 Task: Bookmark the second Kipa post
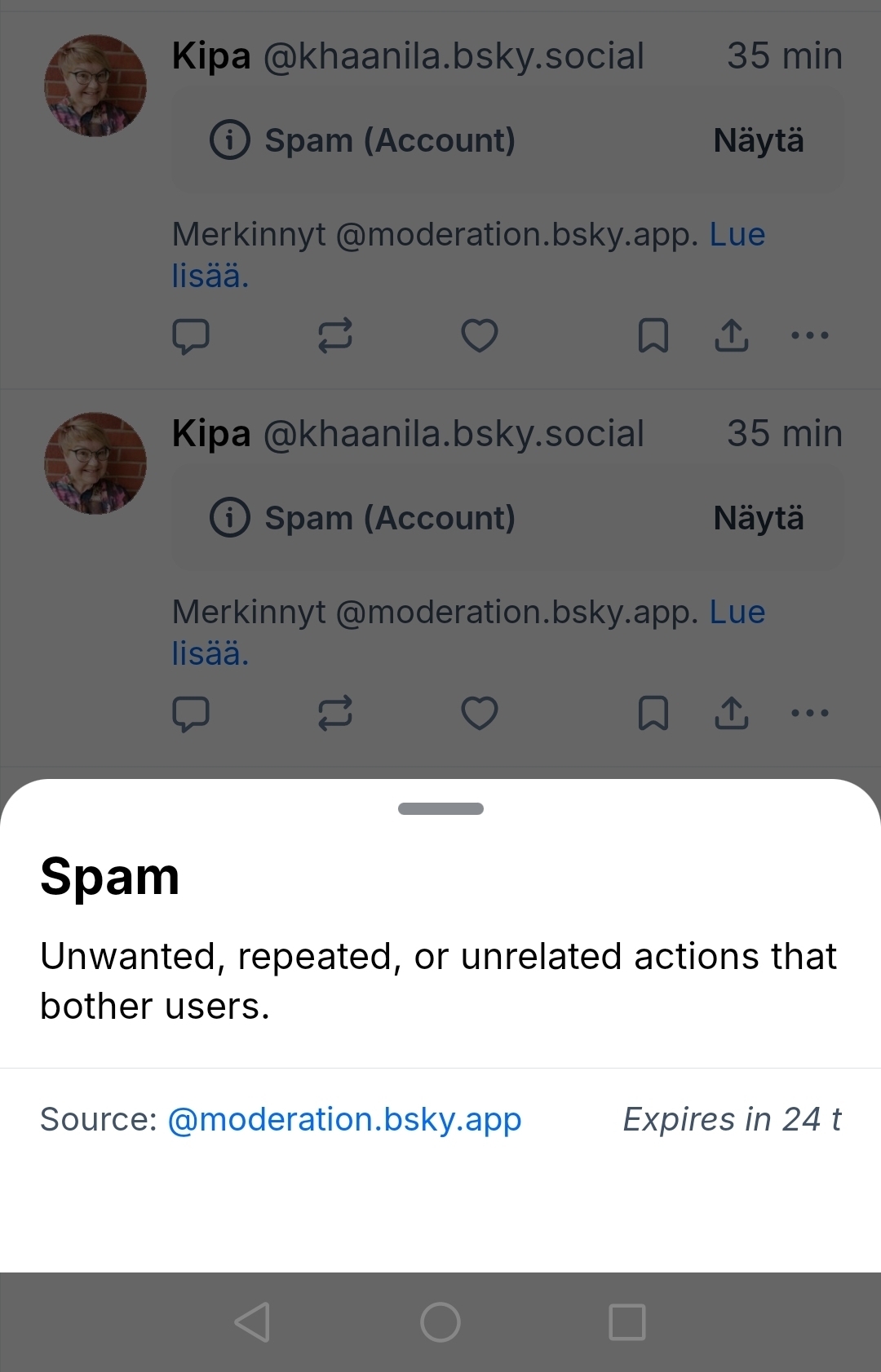[653, 713]
